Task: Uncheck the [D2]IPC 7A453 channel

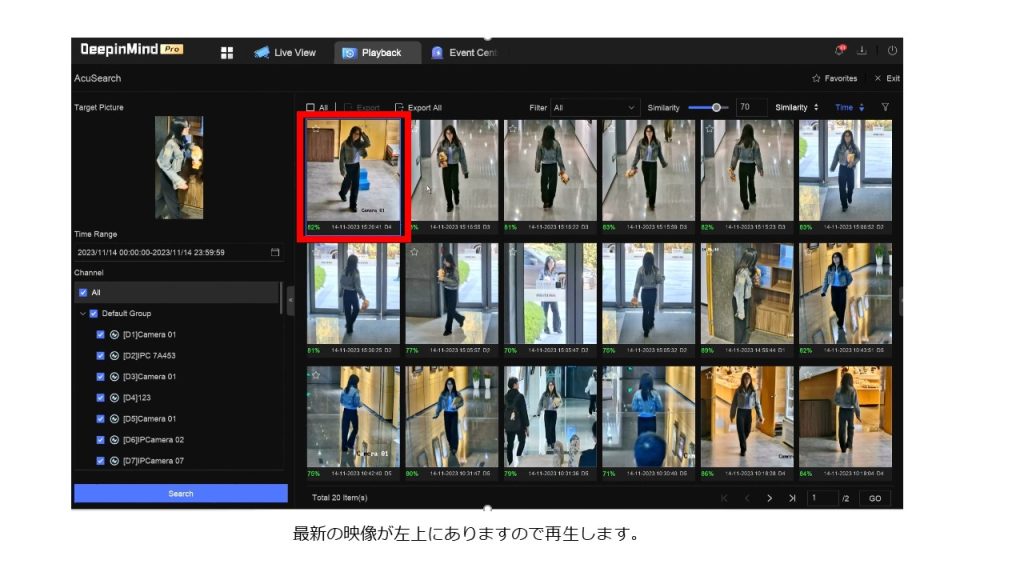Action: tap(100, 355)
